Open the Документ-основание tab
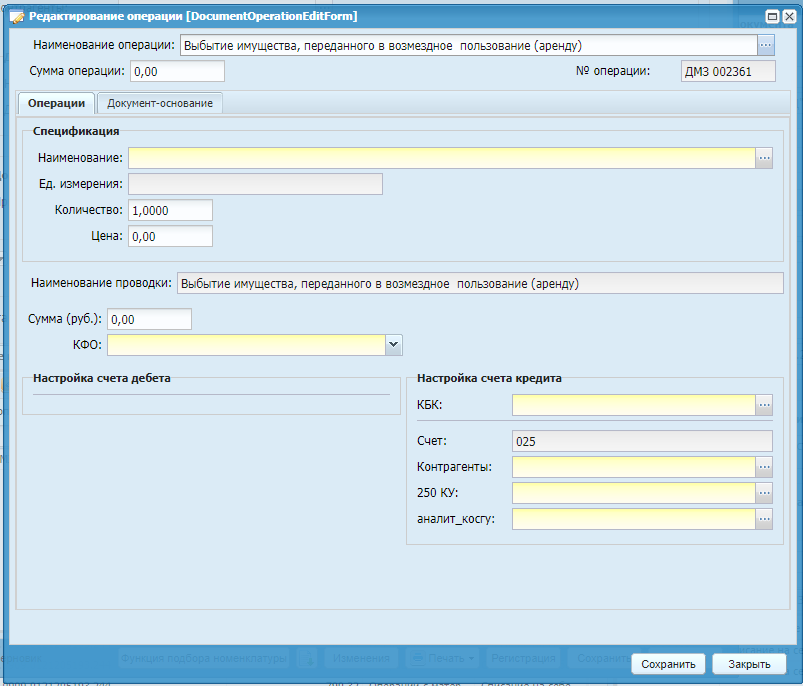803x686 pixels. tap(160, 103)
